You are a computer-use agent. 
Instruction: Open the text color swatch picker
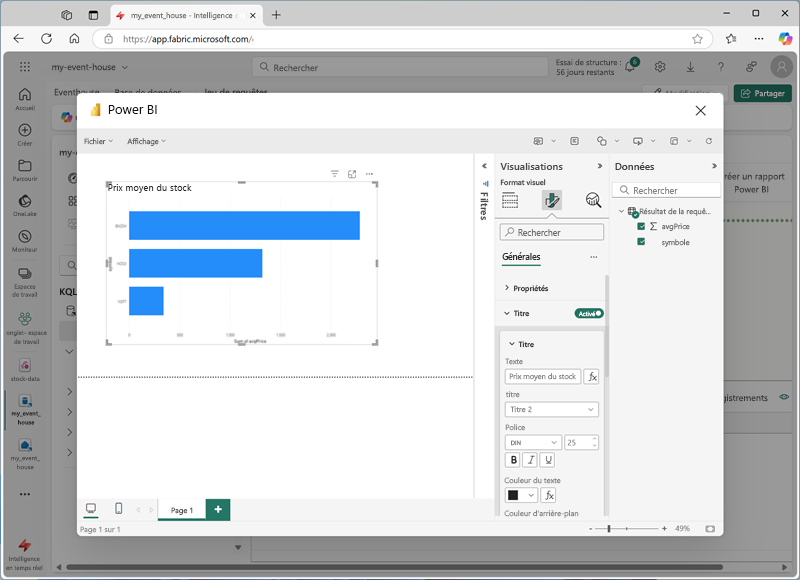tap(521, 495)
